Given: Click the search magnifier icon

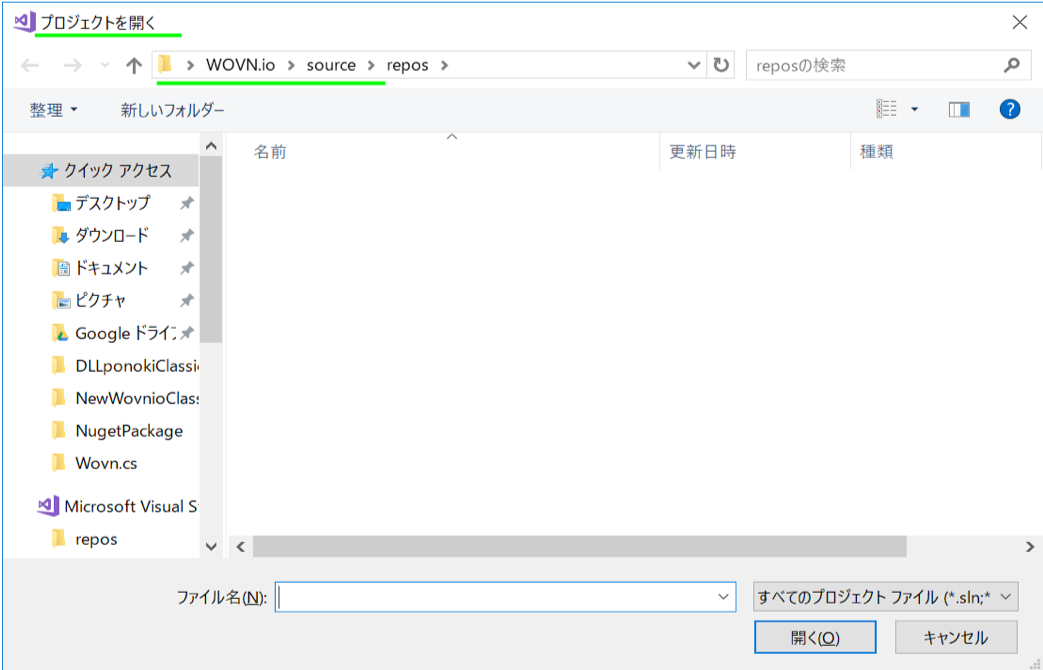Looking at the screenshot, I should (1011, 65).
